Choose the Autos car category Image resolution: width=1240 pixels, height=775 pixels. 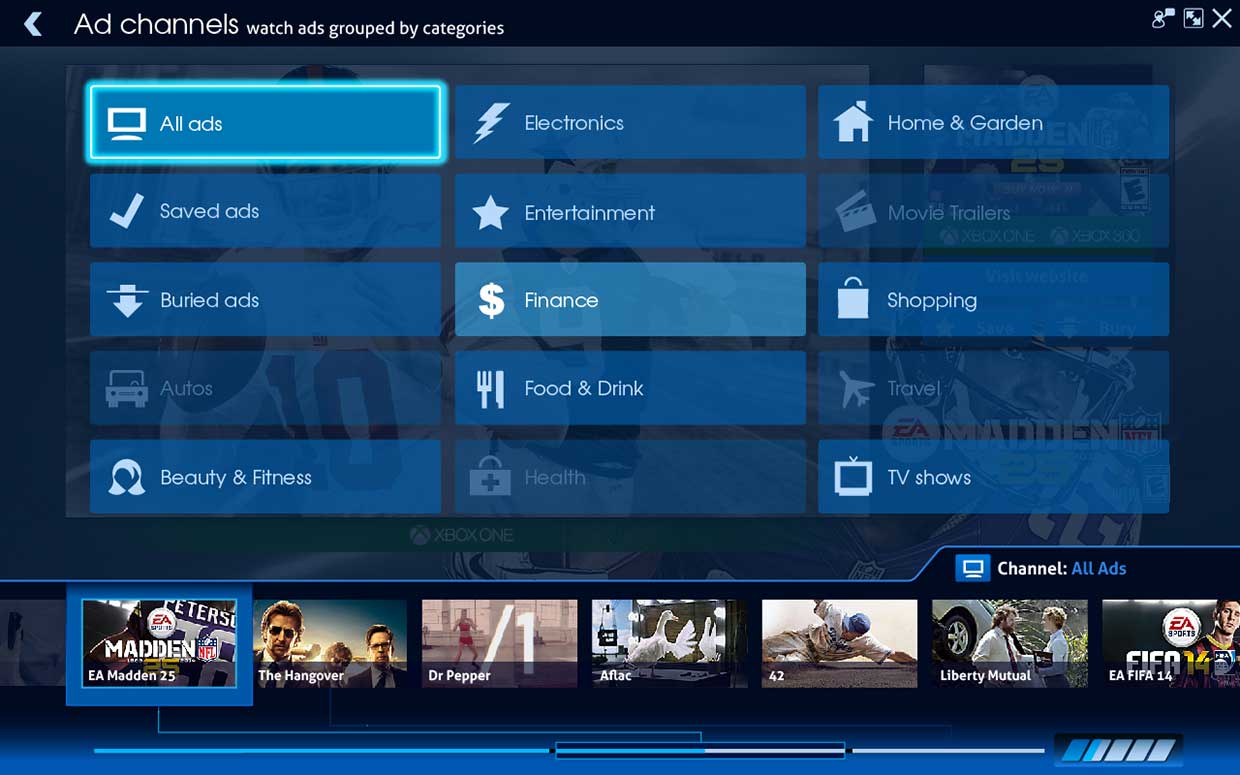point(265,388)
